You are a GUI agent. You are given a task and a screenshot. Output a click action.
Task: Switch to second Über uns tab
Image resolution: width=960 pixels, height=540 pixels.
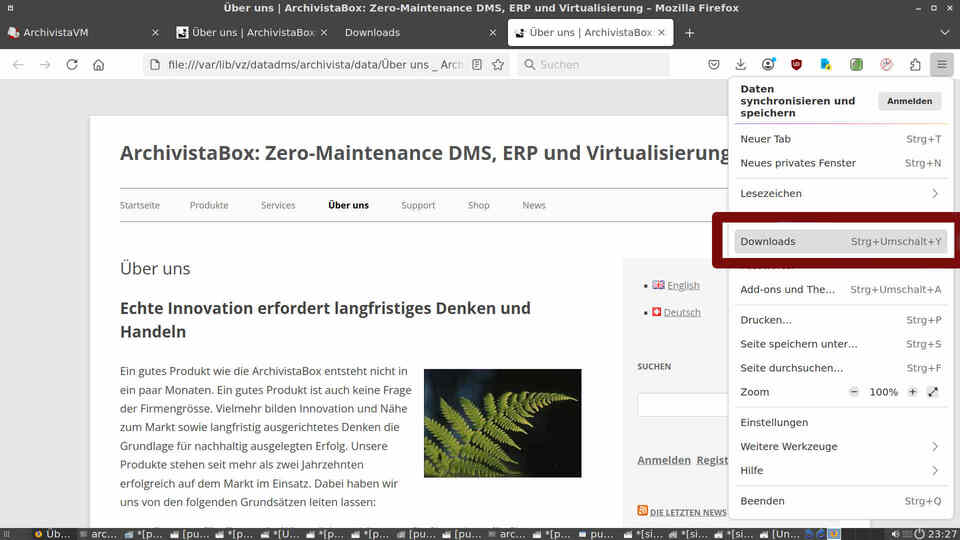252,32
